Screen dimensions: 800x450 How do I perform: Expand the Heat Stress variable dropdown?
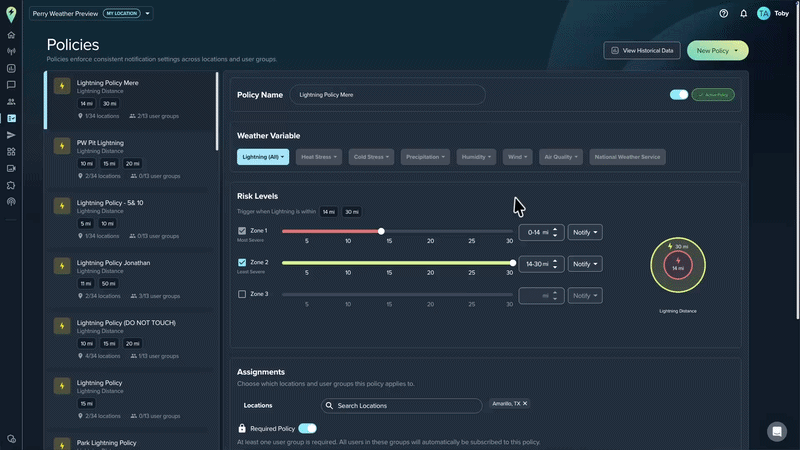[319, 157]
